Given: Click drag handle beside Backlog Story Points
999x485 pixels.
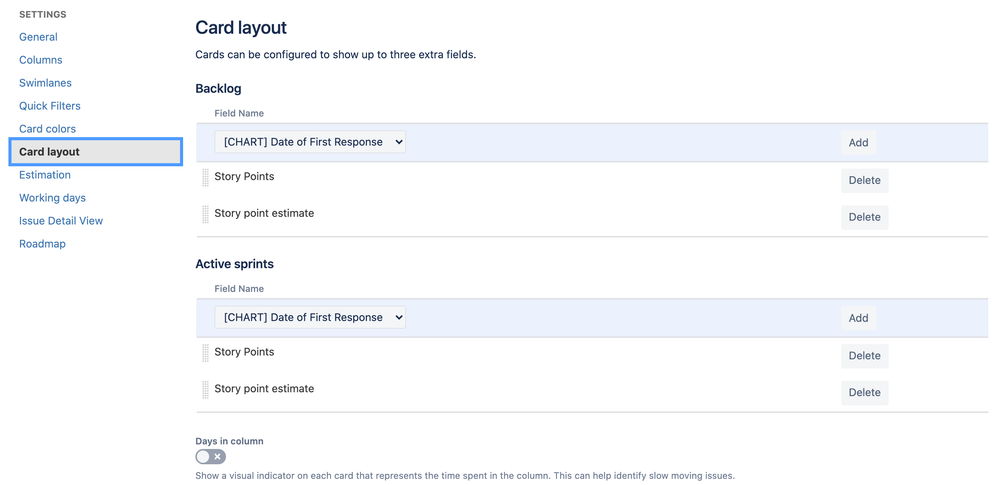Looking at the screenshot, I should pyautogui.click(x=205, y=178).
